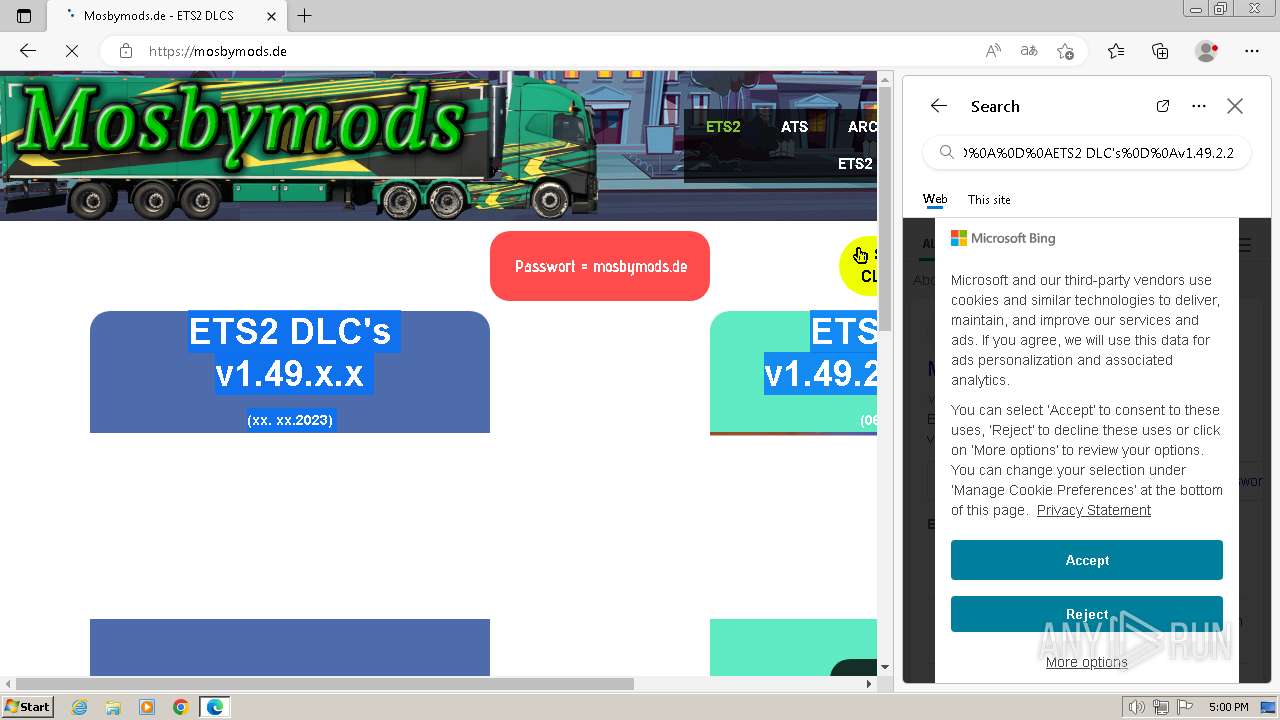Open the volume control tray icon
The width and height of the screenshot is (1280, 720).
[1137, 707]
